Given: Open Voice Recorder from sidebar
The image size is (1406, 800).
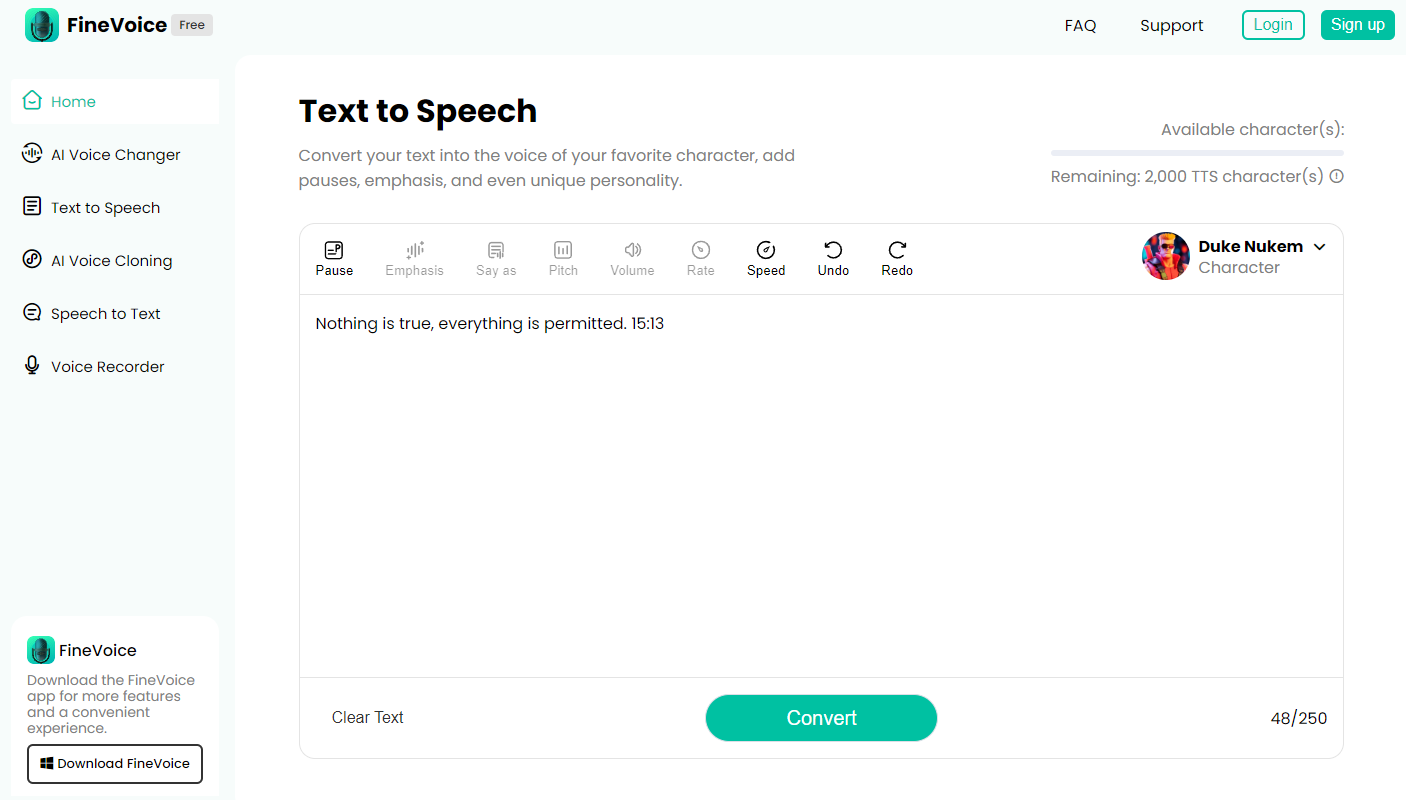Looking at the screenshot, I should point(107,367).
